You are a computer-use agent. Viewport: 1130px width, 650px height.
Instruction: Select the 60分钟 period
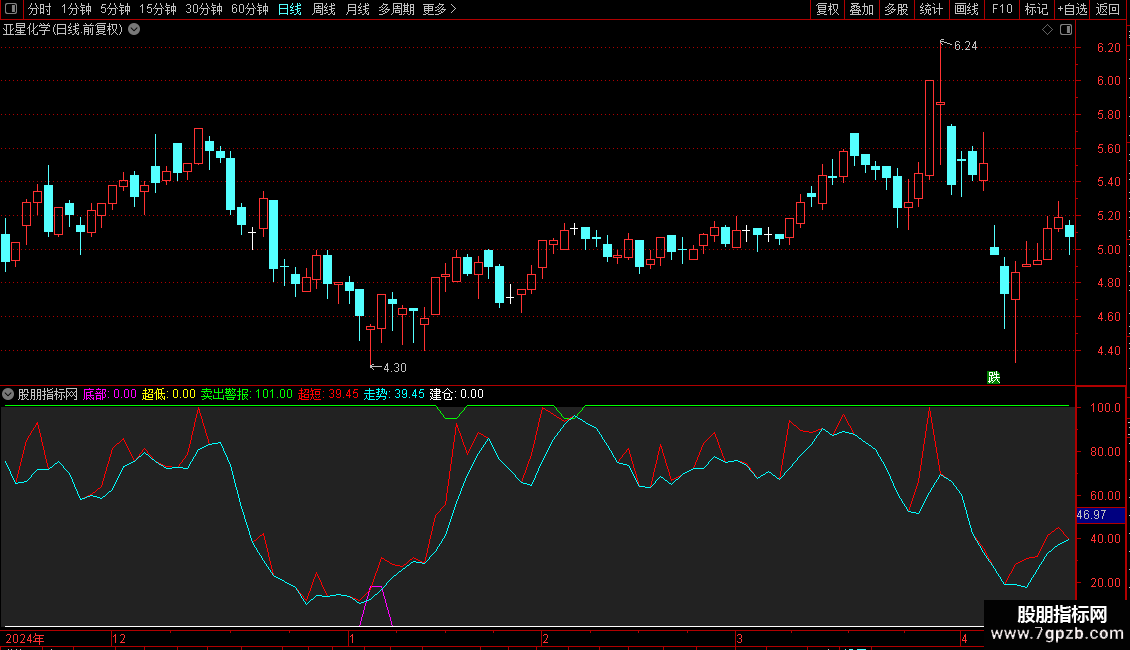[250, 9]
